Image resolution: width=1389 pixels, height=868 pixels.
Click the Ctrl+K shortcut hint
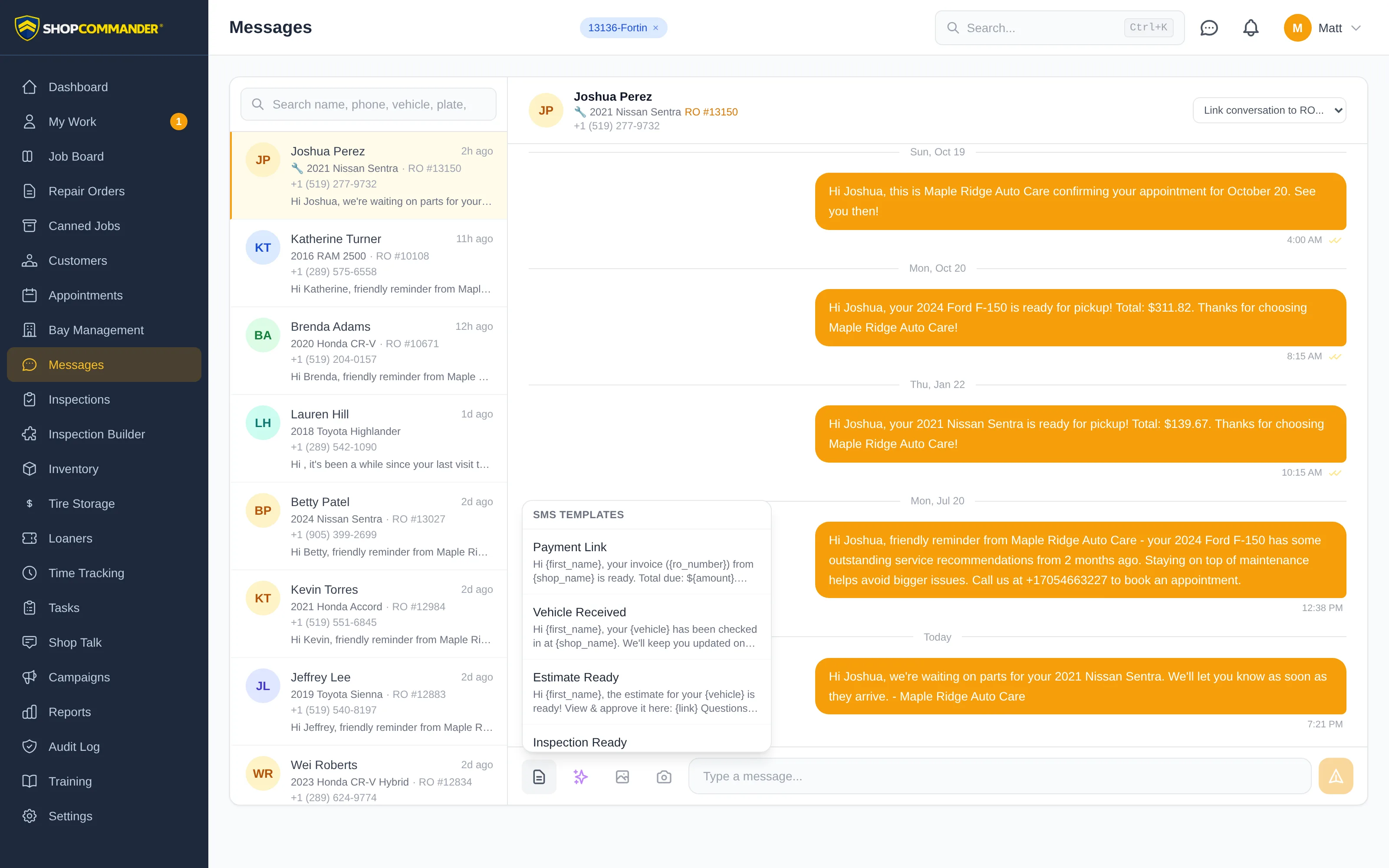1148,27
